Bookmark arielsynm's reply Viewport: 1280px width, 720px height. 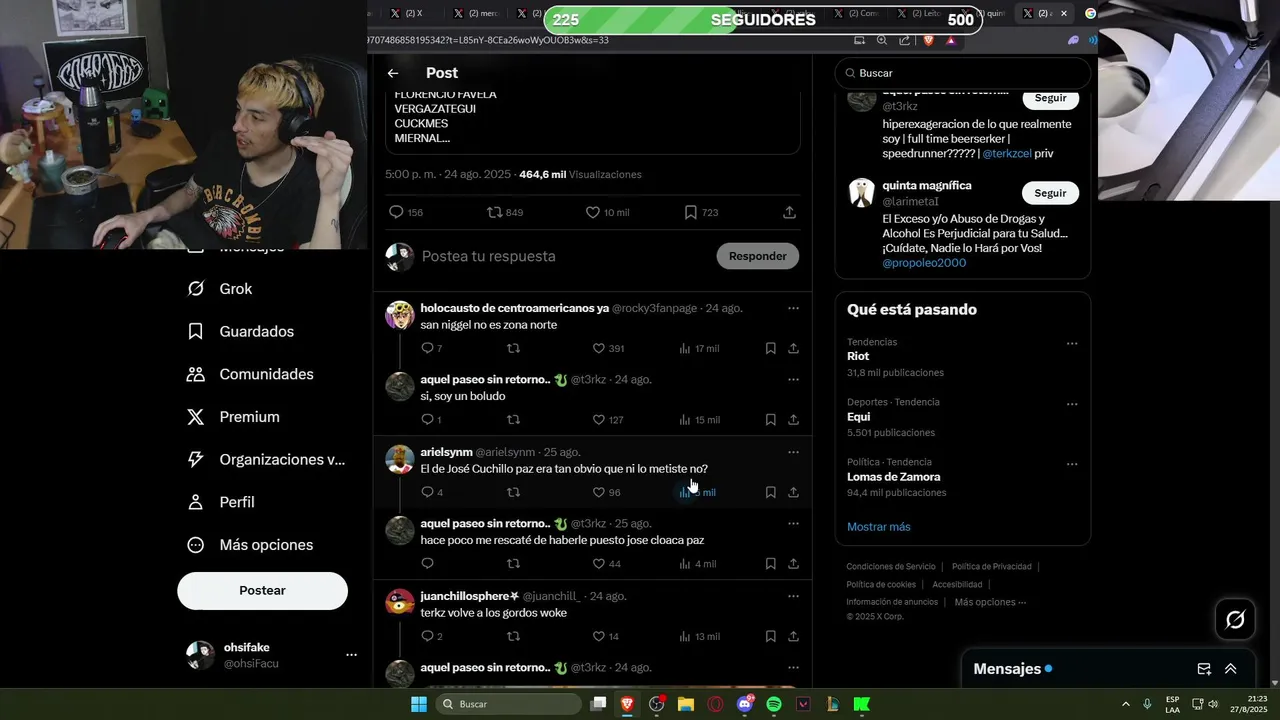point(770,492)
